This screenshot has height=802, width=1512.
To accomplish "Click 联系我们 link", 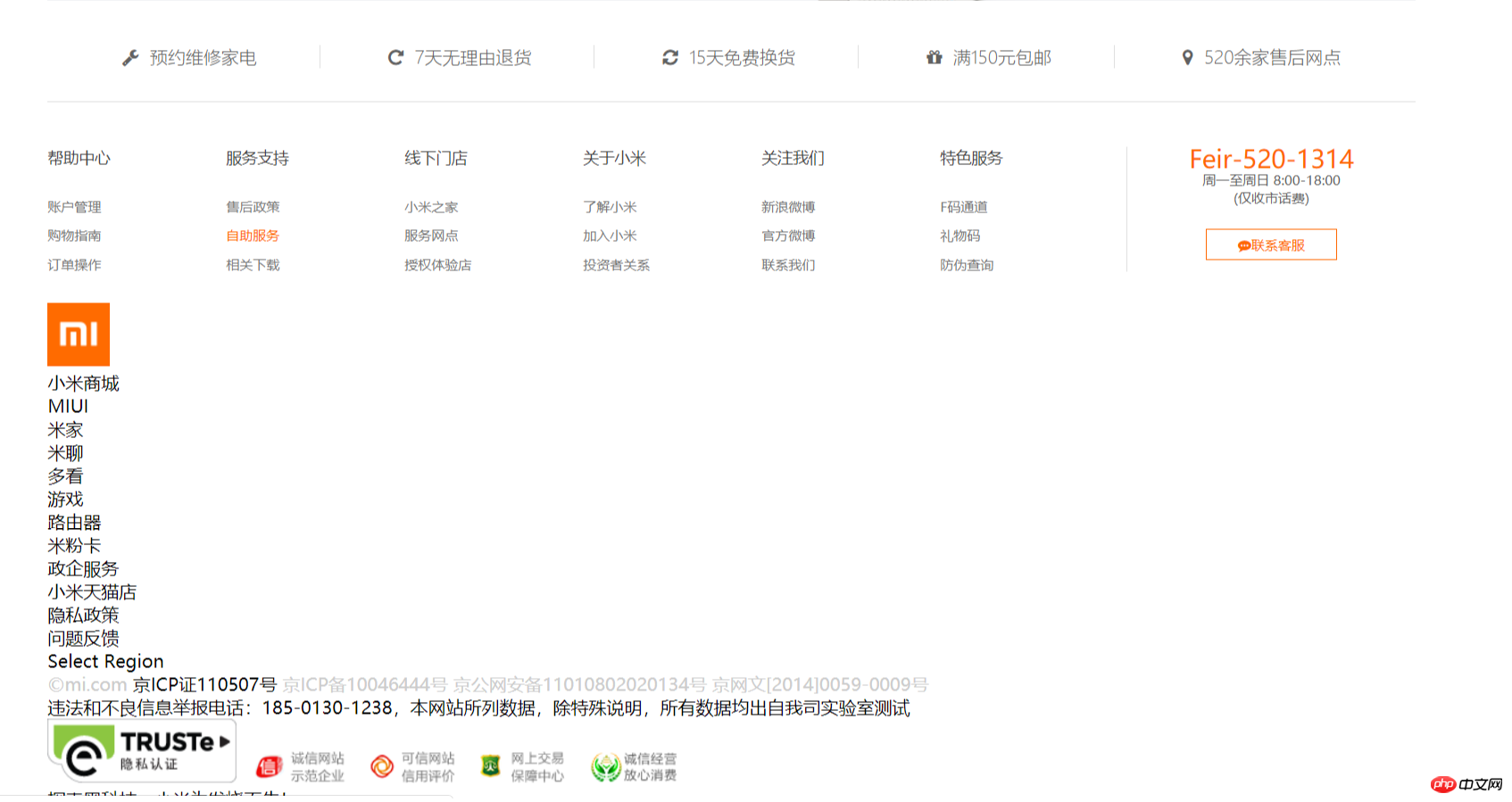I will click(788, 265).
